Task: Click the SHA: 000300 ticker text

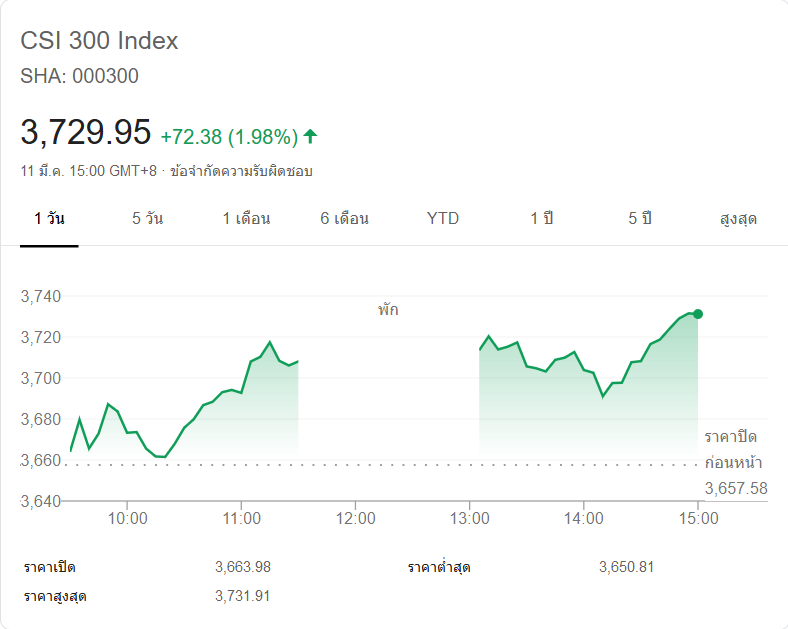Action: [x=80, y=76]
